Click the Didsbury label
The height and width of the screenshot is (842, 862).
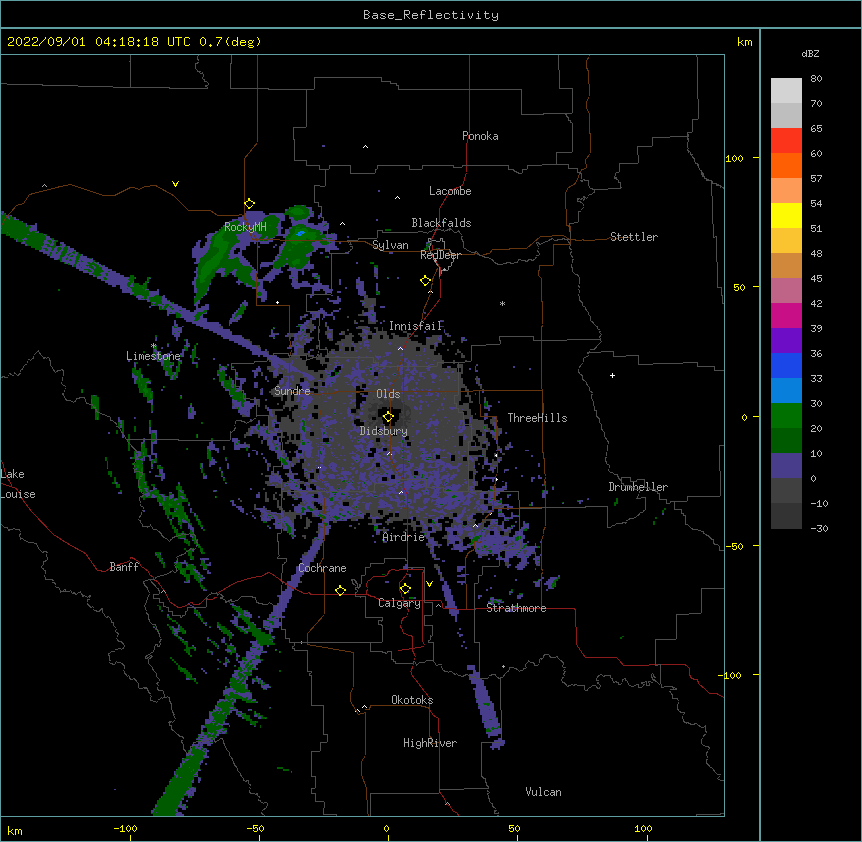tap(384, 431)
